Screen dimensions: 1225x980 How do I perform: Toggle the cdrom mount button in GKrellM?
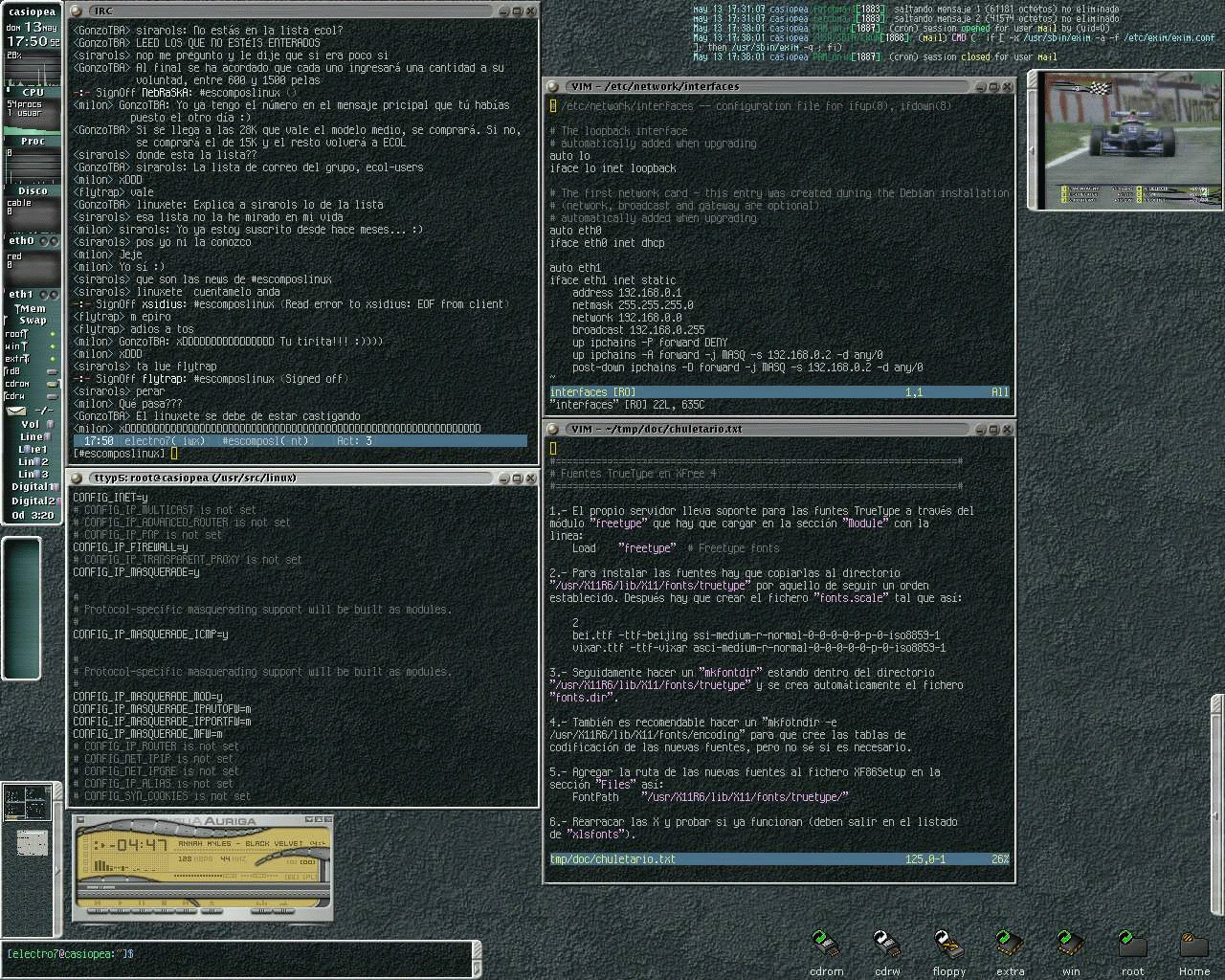[x=52, y=384]
